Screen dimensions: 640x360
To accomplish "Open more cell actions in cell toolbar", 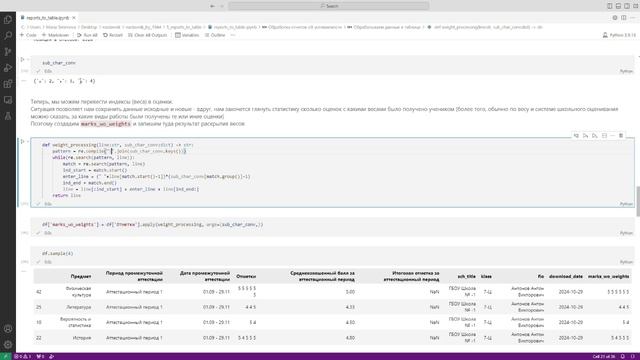I will pos(612,136).
